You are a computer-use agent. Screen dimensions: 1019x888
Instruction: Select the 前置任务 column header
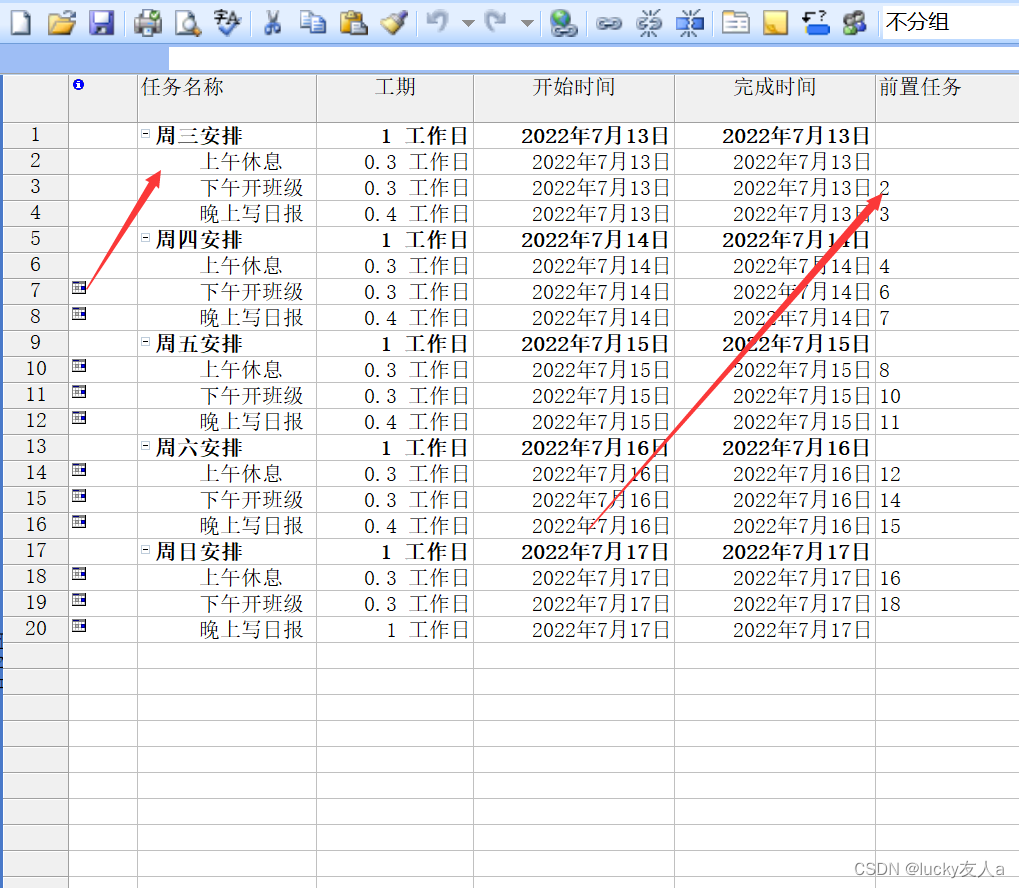[x=947, y=98]
